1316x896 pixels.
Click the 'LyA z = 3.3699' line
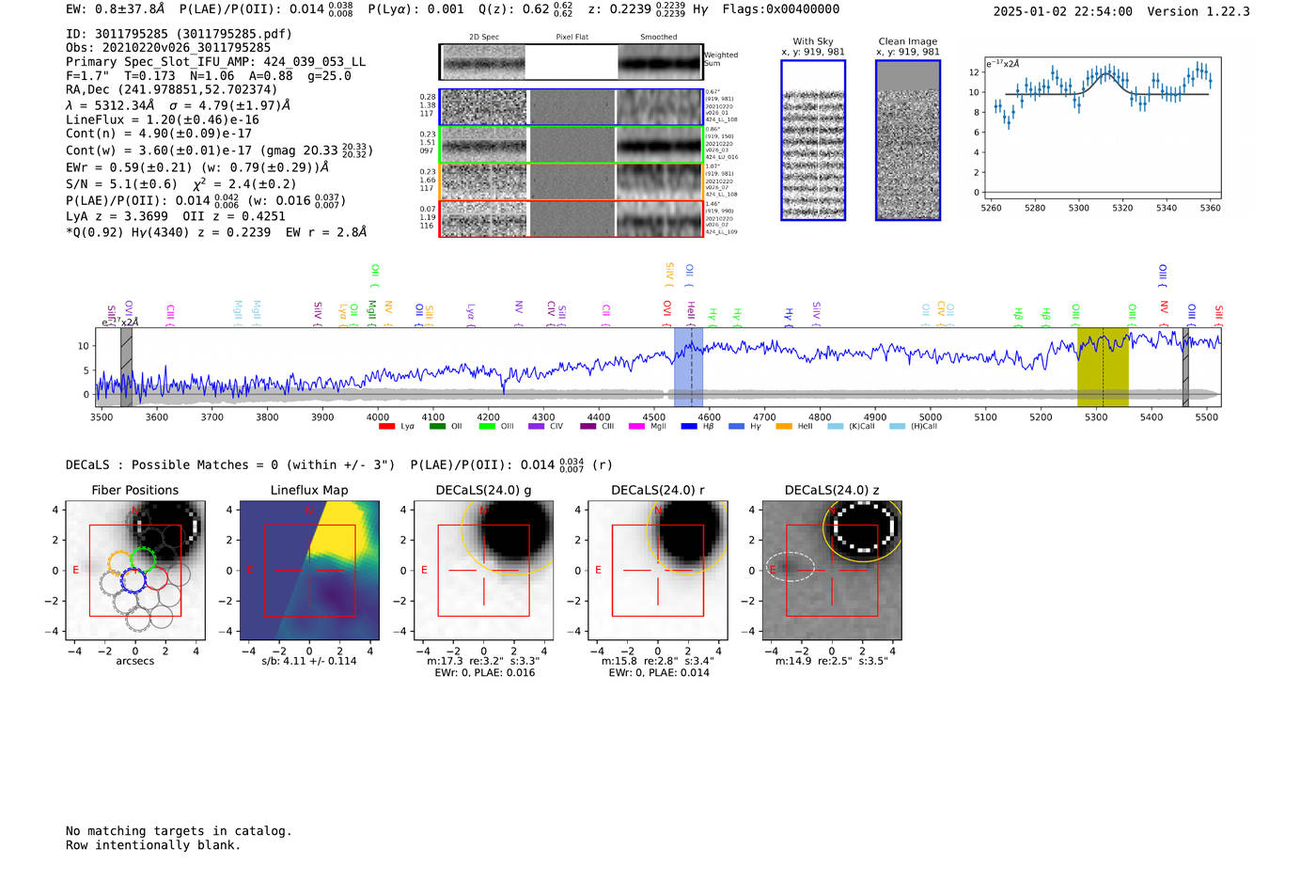(x=117, y=216)
